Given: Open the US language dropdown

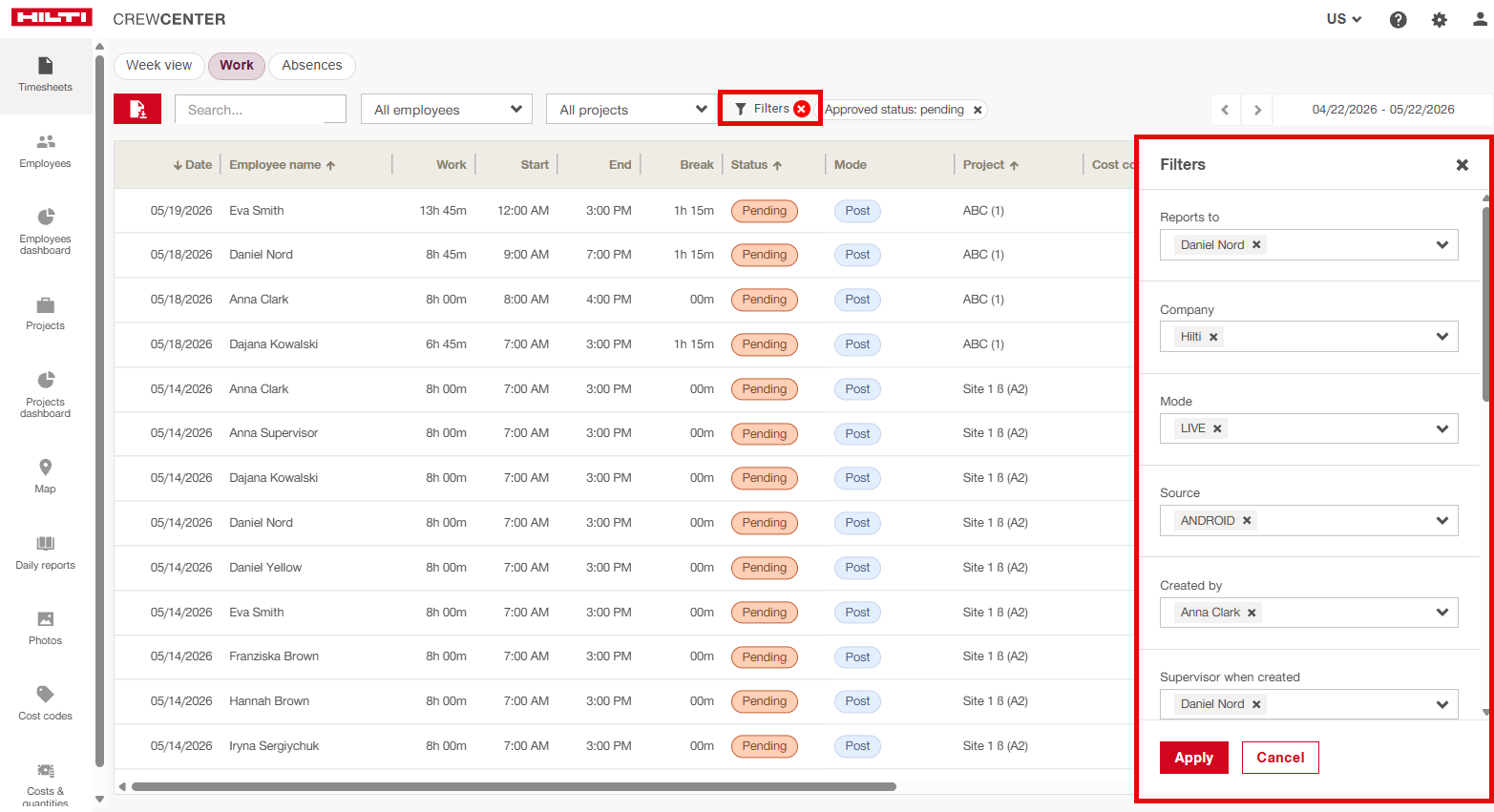Looking at the screenshot, I should click(x=1344, y=19).
